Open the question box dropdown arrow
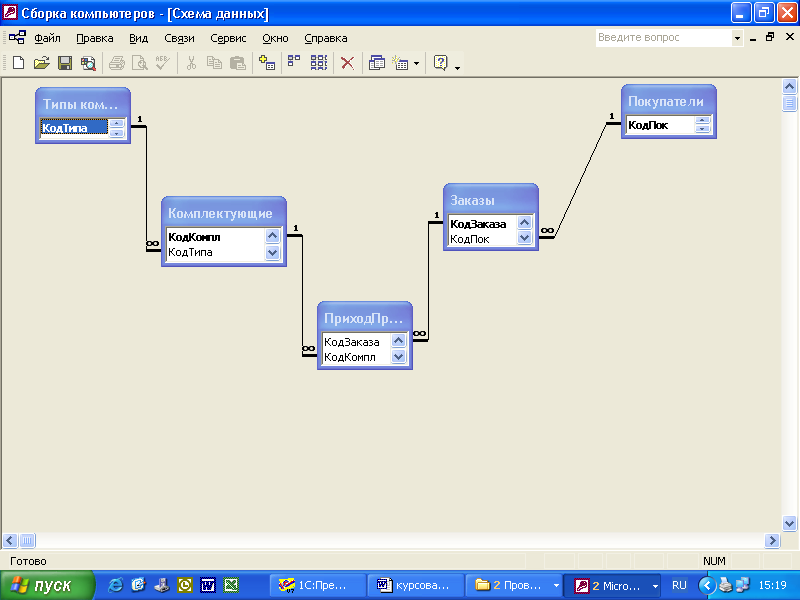 (737, 38)
